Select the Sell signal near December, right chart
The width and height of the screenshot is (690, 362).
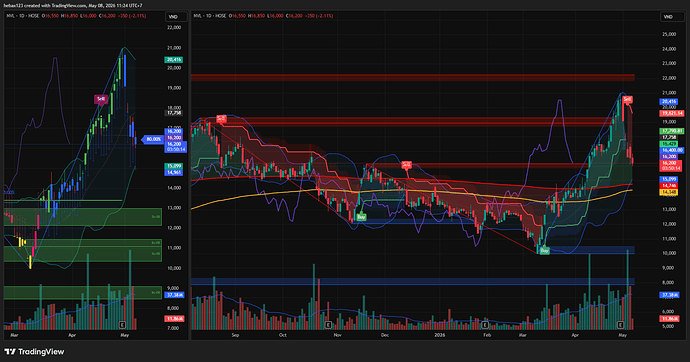(x=406, y=165)
